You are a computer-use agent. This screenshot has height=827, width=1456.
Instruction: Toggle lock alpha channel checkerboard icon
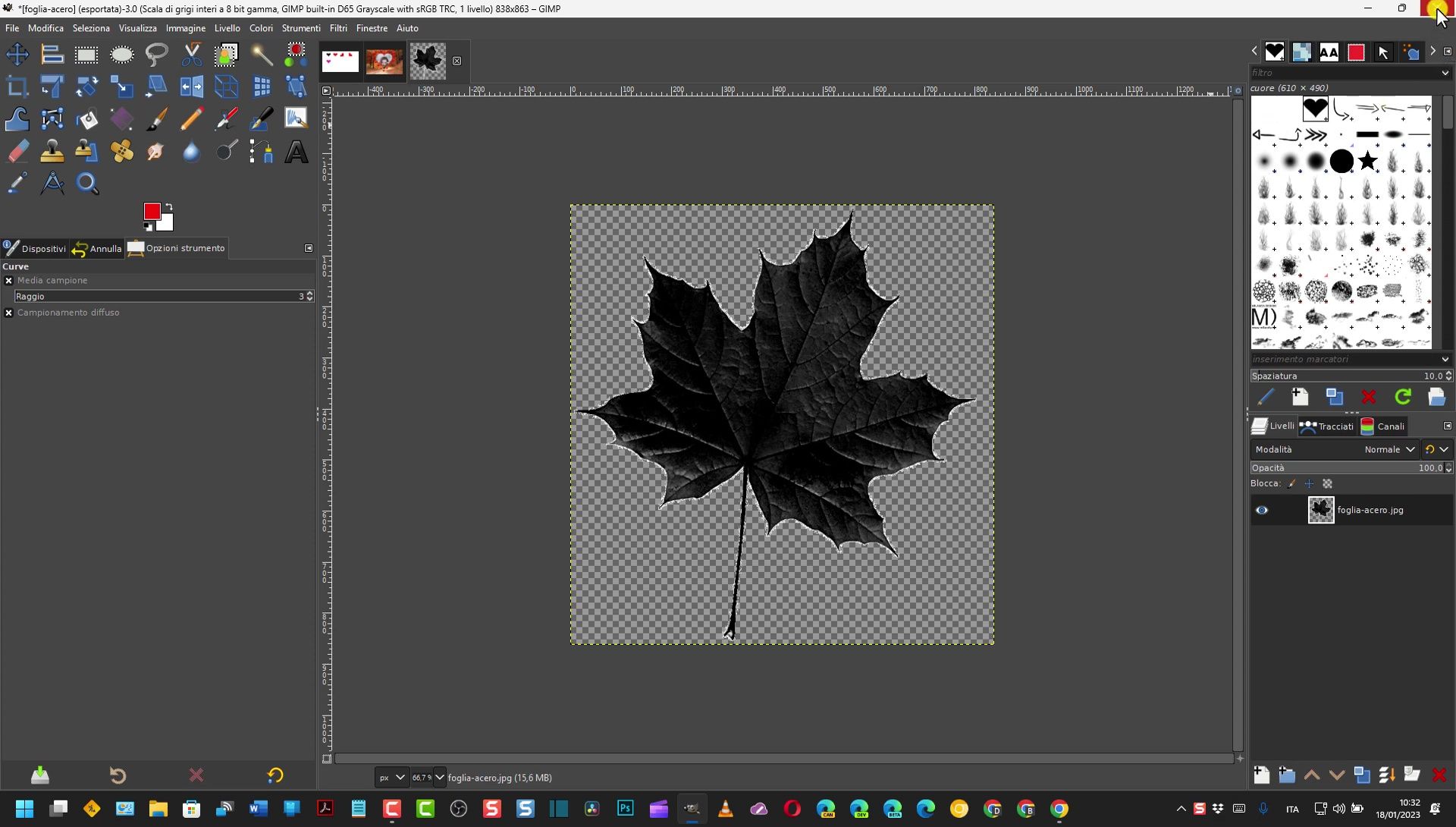coord(1327,484)
